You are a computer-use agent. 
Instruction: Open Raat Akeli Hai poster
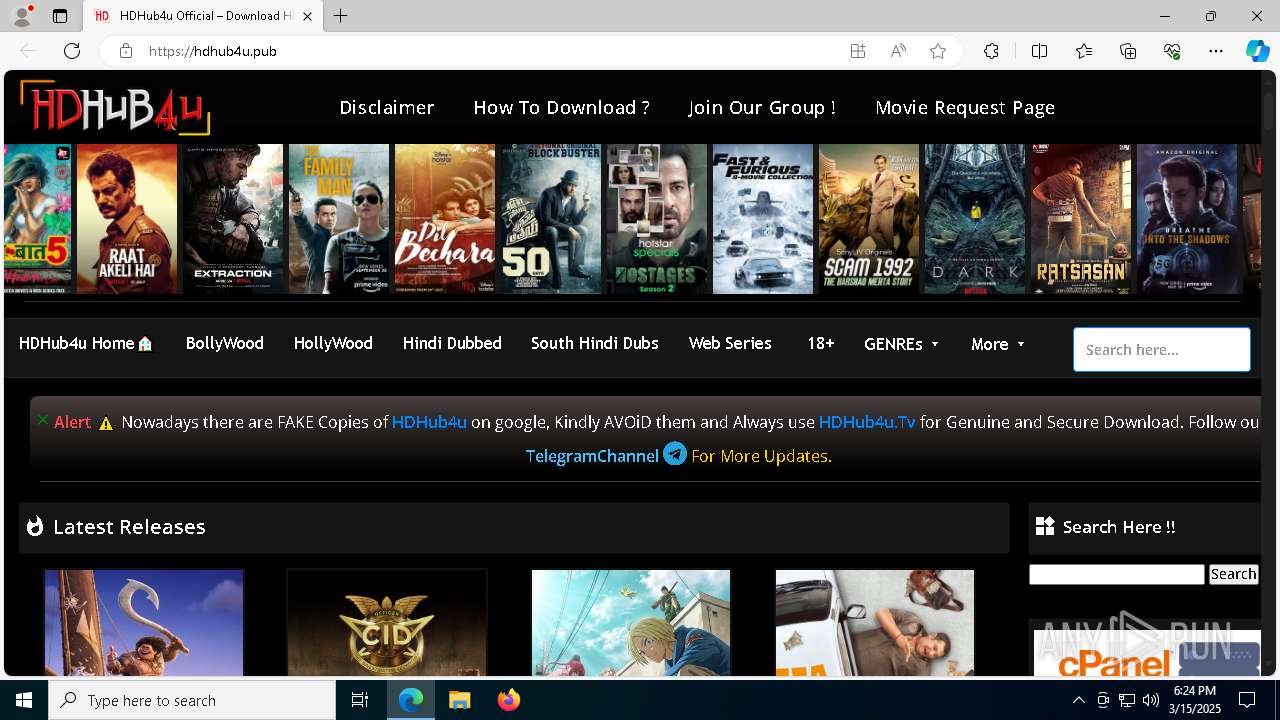click(x=127, y=219)
